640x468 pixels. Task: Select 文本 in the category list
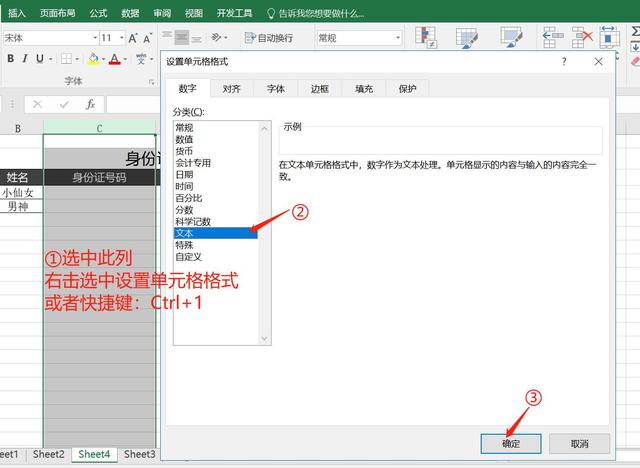click(216, 233)
